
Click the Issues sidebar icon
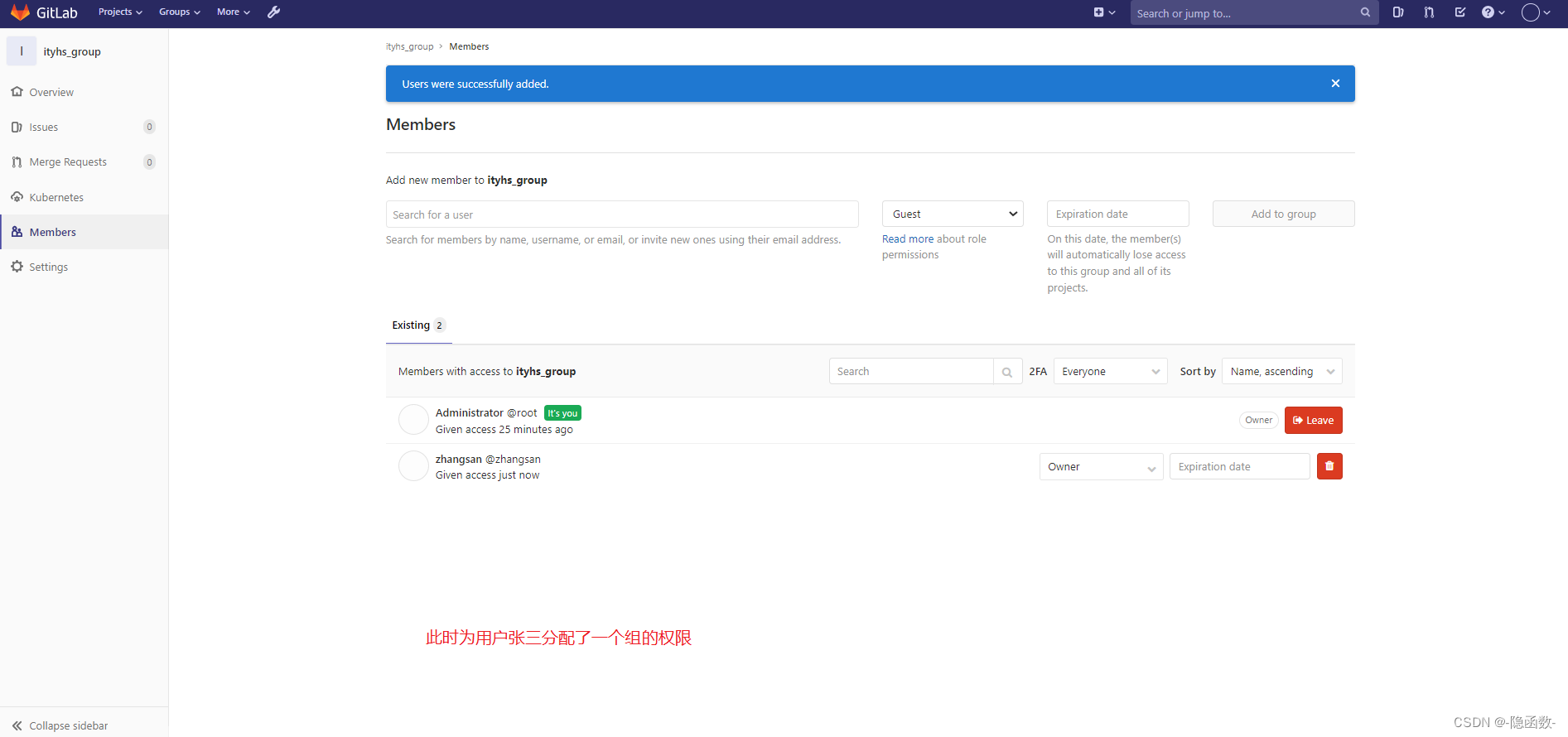pos(17,127)
